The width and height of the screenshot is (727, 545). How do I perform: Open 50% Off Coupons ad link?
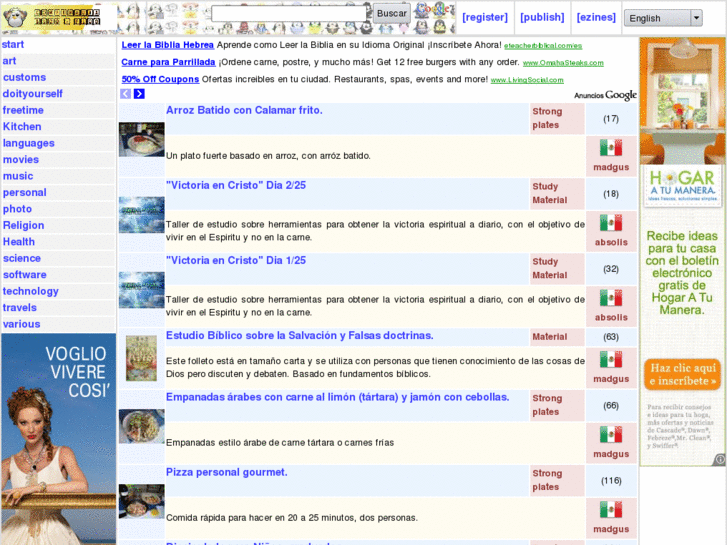[x=160, y=79]
